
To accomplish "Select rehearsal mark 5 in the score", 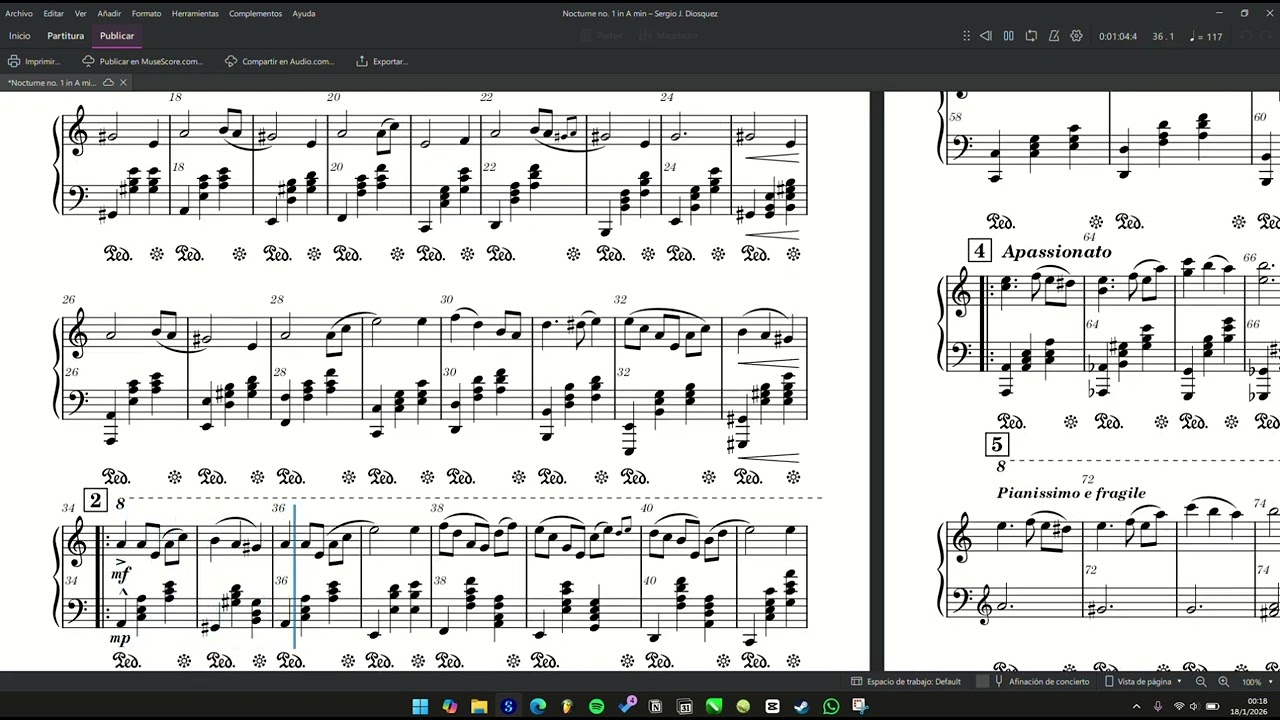I will pos(996,445).
